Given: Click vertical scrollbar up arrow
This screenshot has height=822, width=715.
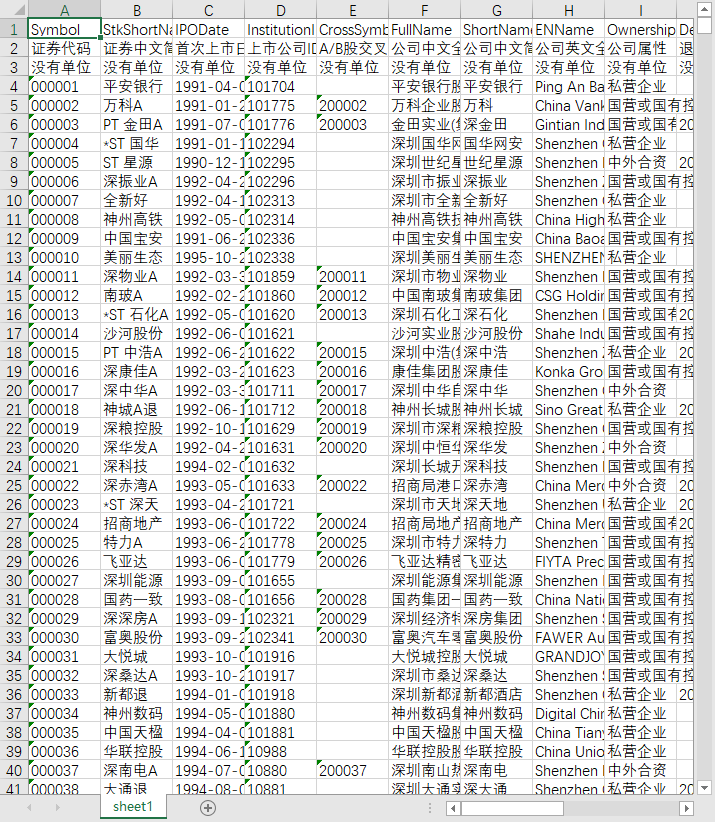Looking at the screenshot, I should (704, 9).
